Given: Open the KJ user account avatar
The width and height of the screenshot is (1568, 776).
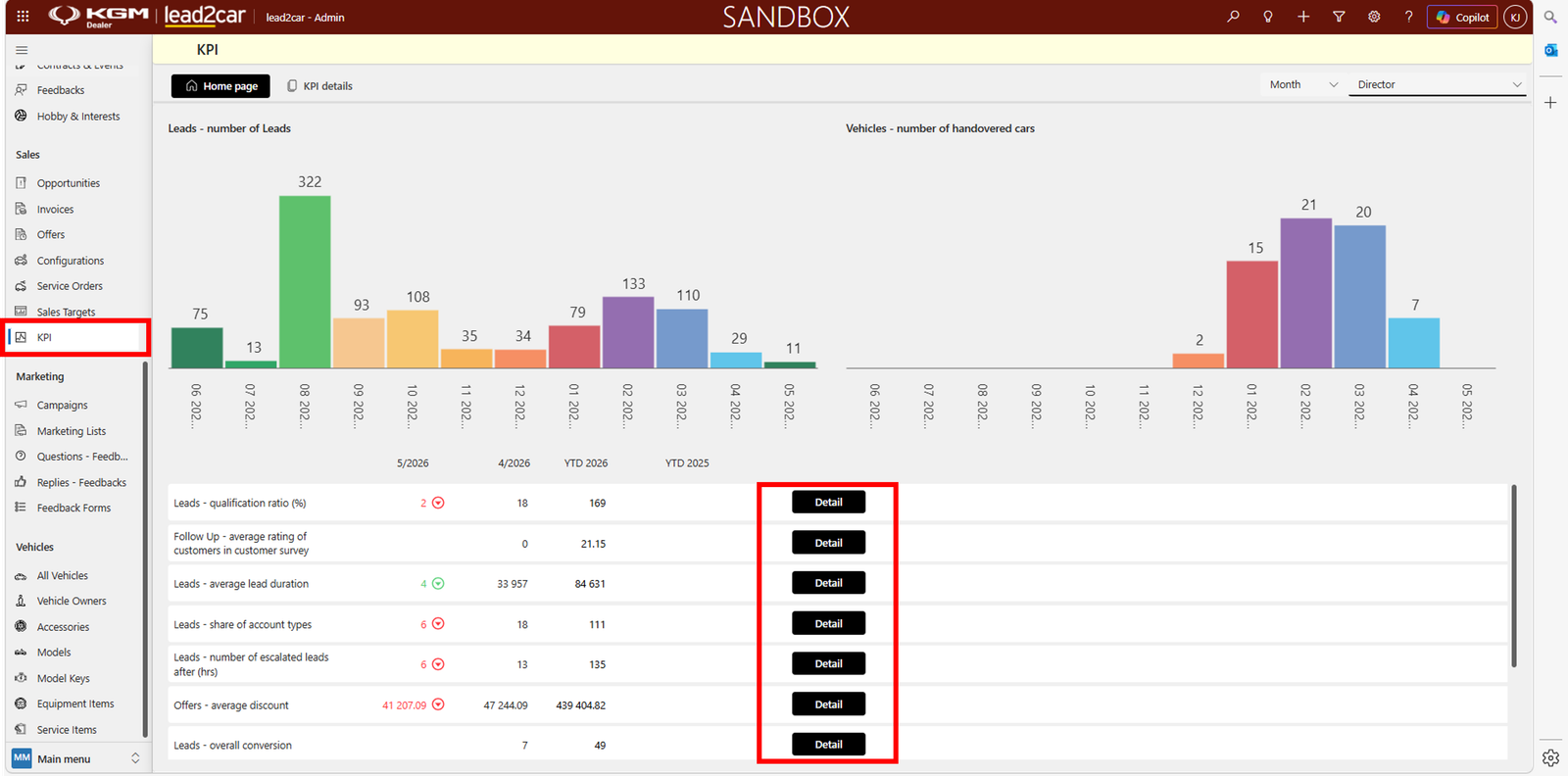Looking at the screenshot, I should pos(1515,17).
